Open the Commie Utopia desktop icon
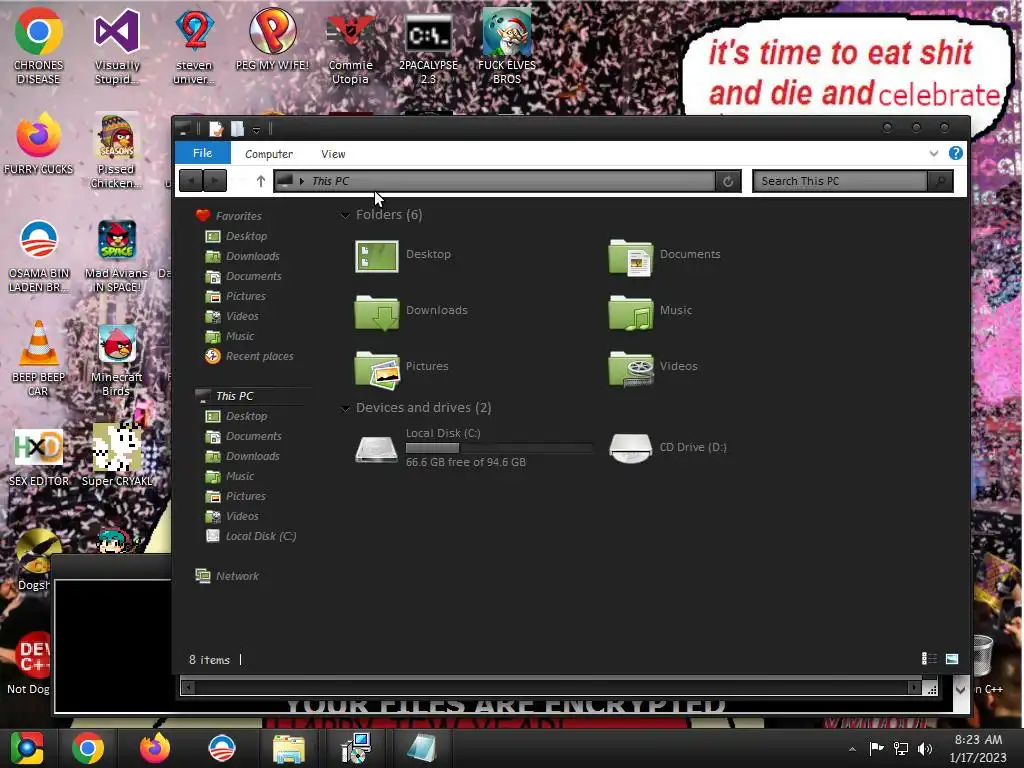Viewport: 1024px width, 768px height. point(351,47)
